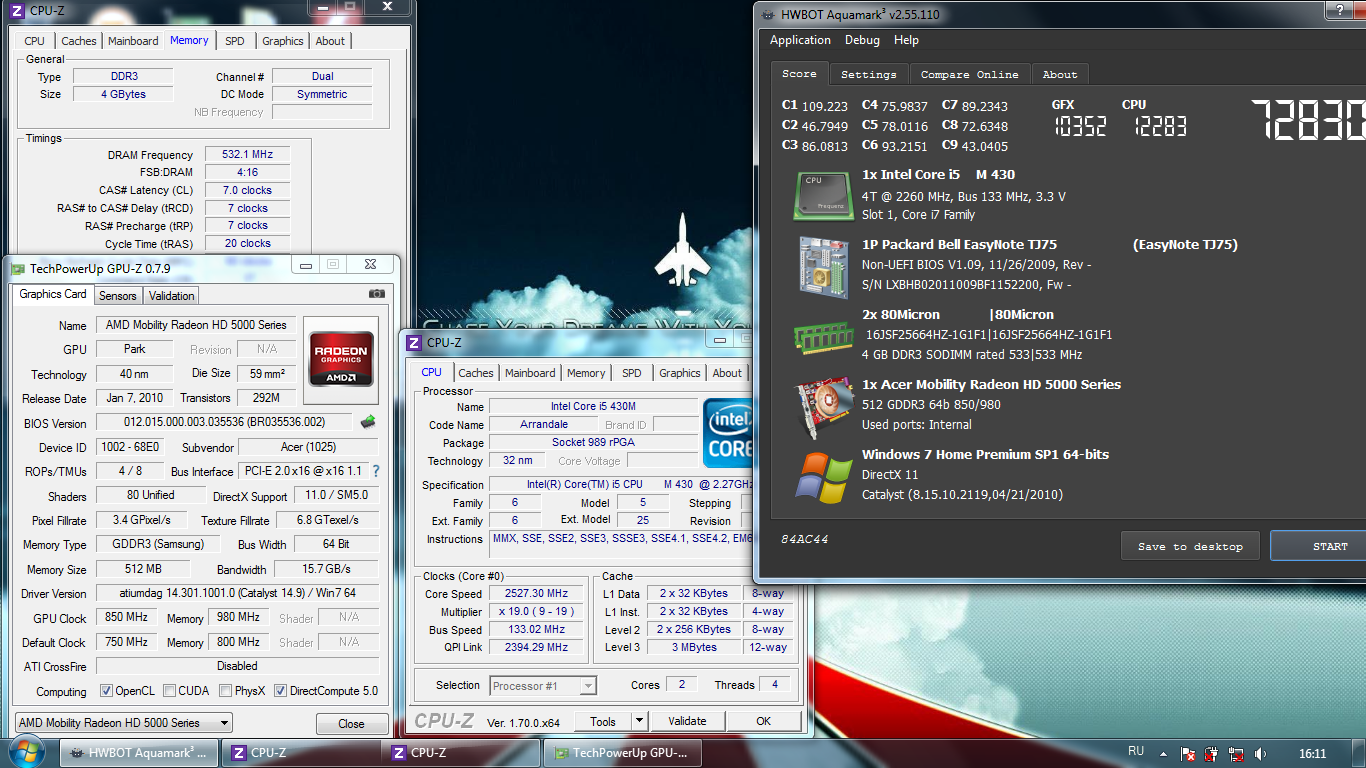Open the Graphics tab in front CPU-Z window
This screenshot has height=768, width=1366.
680,373
